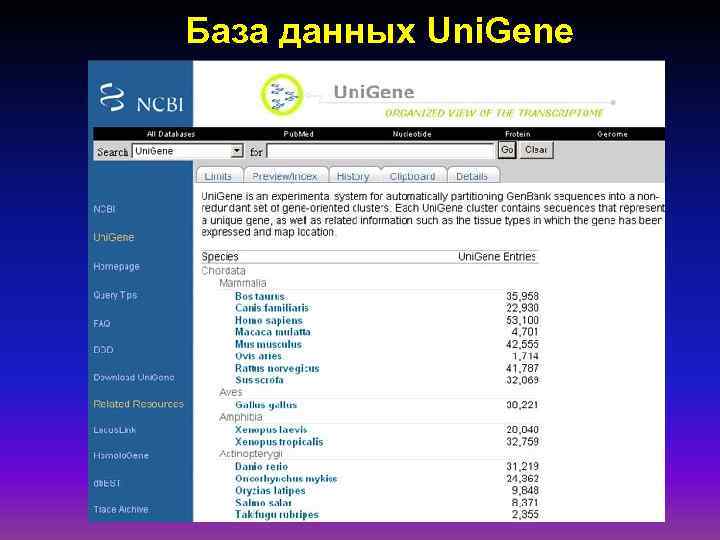Click the 42,555 entries value
The image size is (720, 540).
[523, 344]
